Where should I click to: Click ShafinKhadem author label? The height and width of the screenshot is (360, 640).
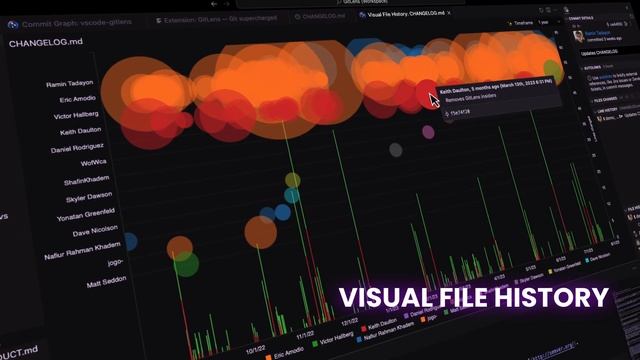coord(87,180)
